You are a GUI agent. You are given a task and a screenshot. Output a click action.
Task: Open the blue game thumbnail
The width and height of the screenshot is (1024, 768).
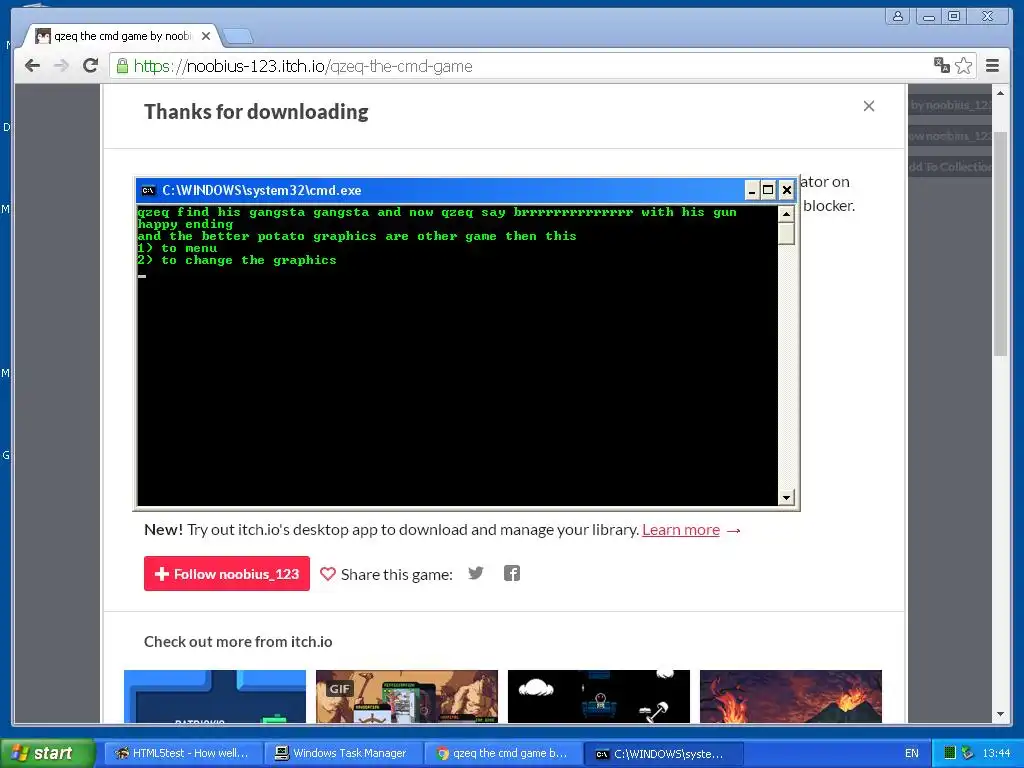pyautogui.click(x=215, y=696)
